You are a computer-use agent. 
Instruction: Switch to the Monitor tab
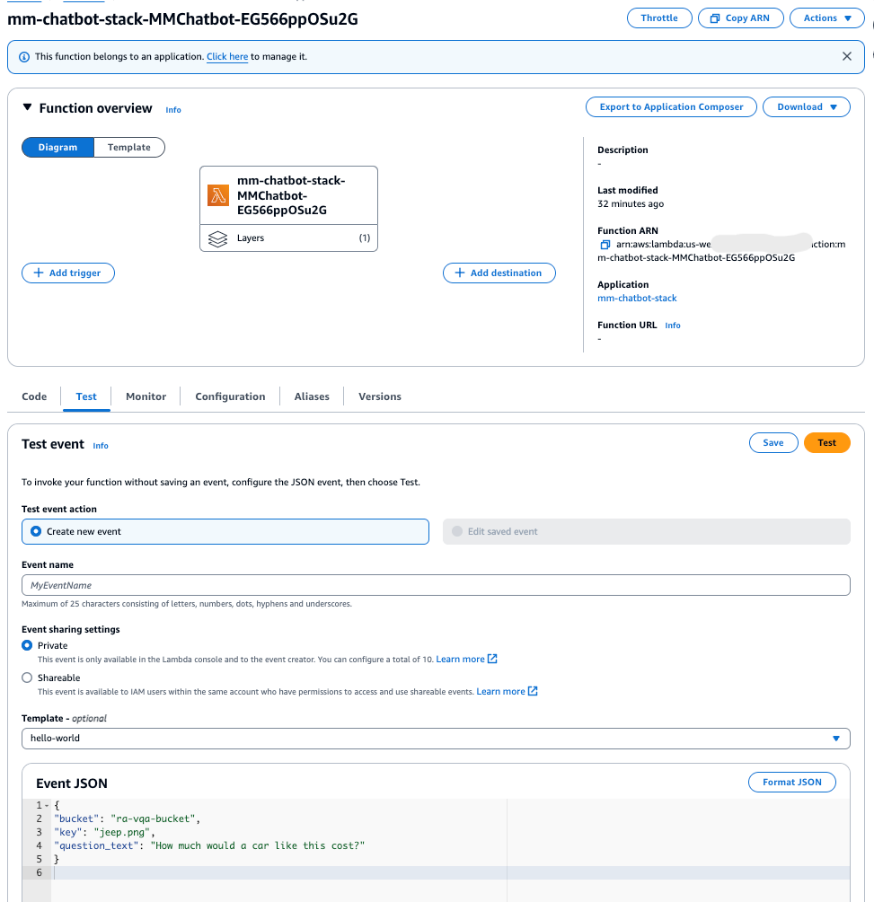tap(146, 397)
